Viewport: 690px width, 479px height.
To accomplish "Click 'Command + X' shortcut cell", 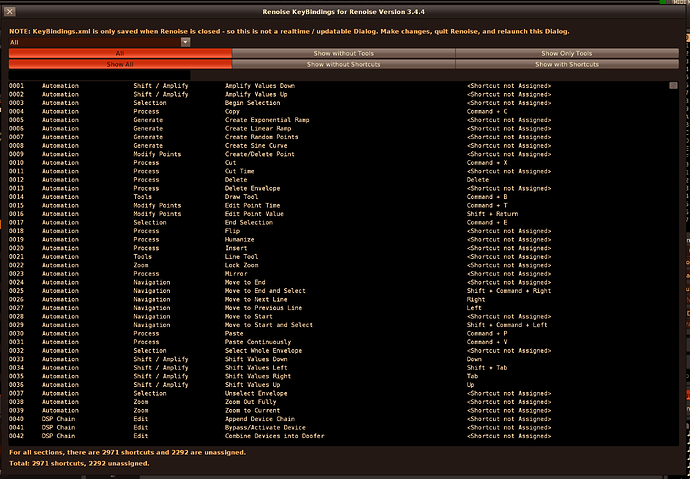I will [487, 163].
